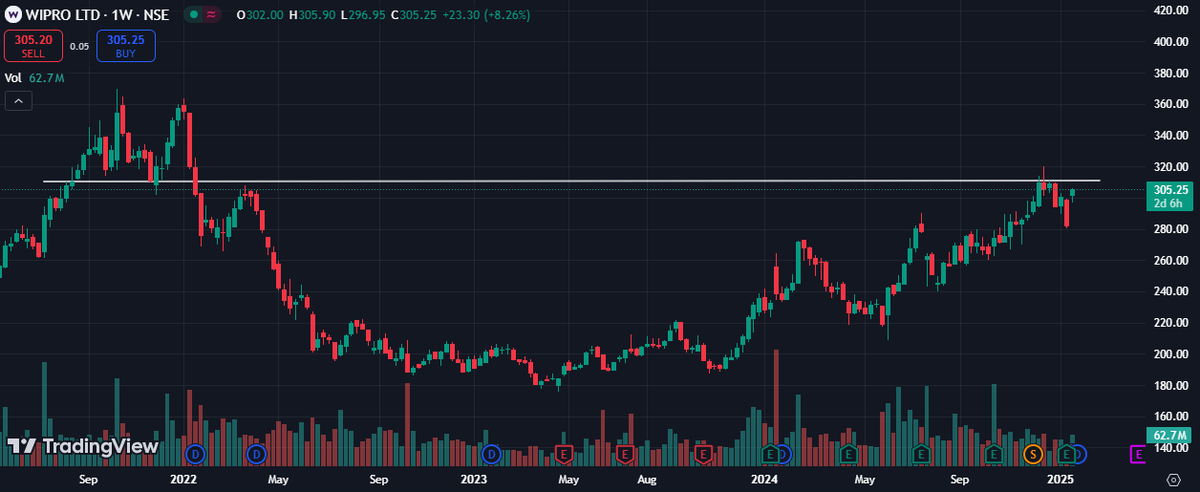
Task: Open red earnings E marker above May 2023
Action: click(x=565, y=454)
